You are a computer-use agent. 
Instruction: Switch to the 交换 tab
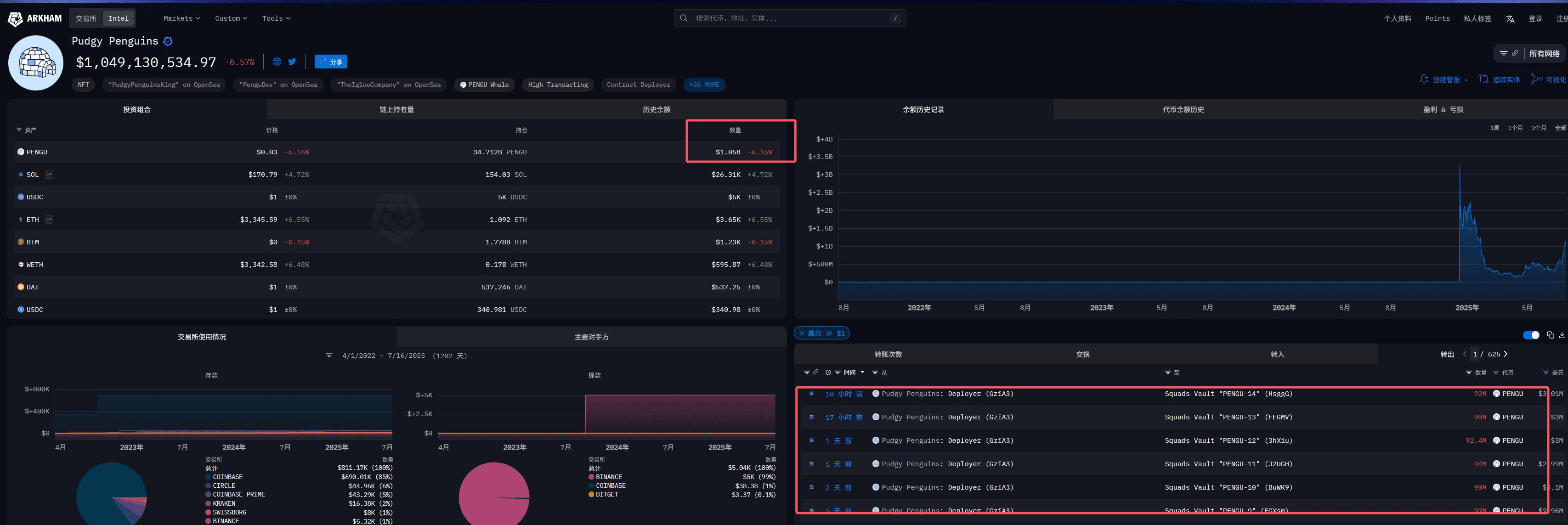(x=1083, y=354)
